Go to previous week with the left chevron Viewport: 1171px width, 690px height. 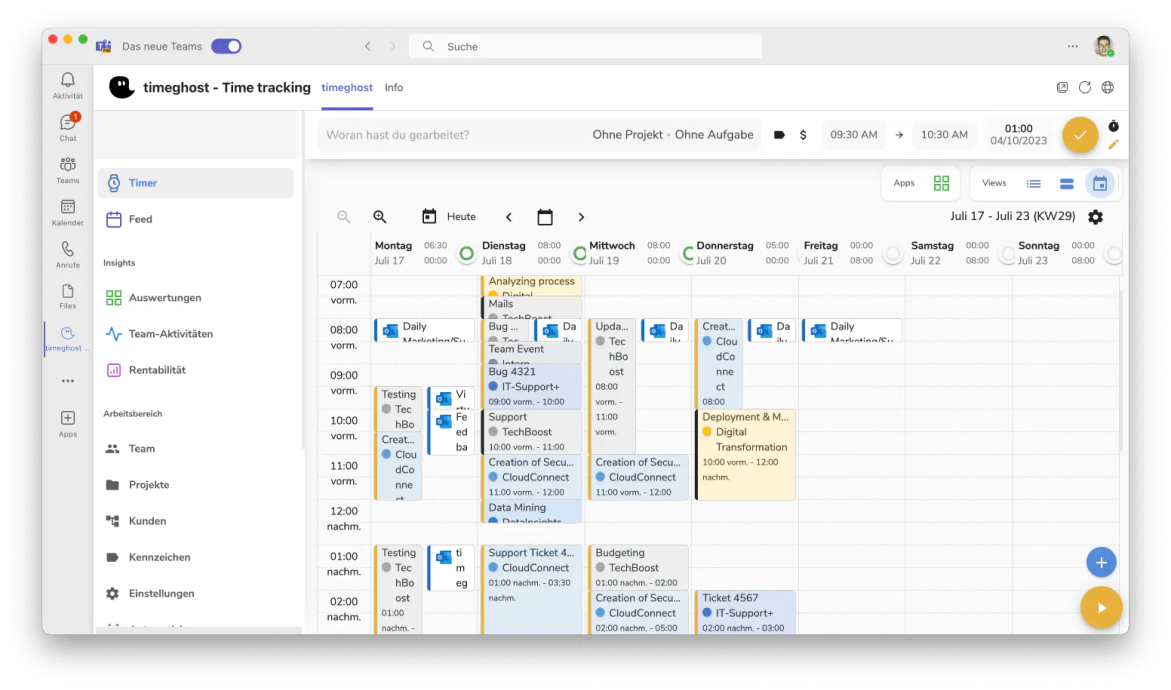coord(509,216)
